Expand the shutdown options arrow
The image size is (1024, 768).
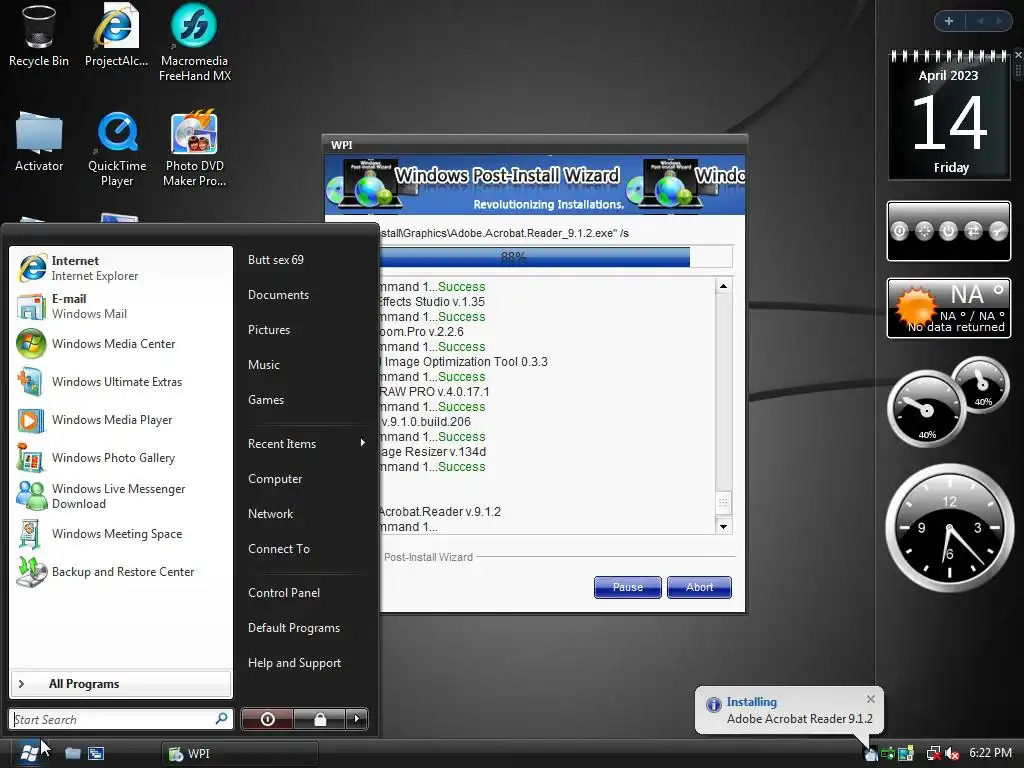point(357,719)
